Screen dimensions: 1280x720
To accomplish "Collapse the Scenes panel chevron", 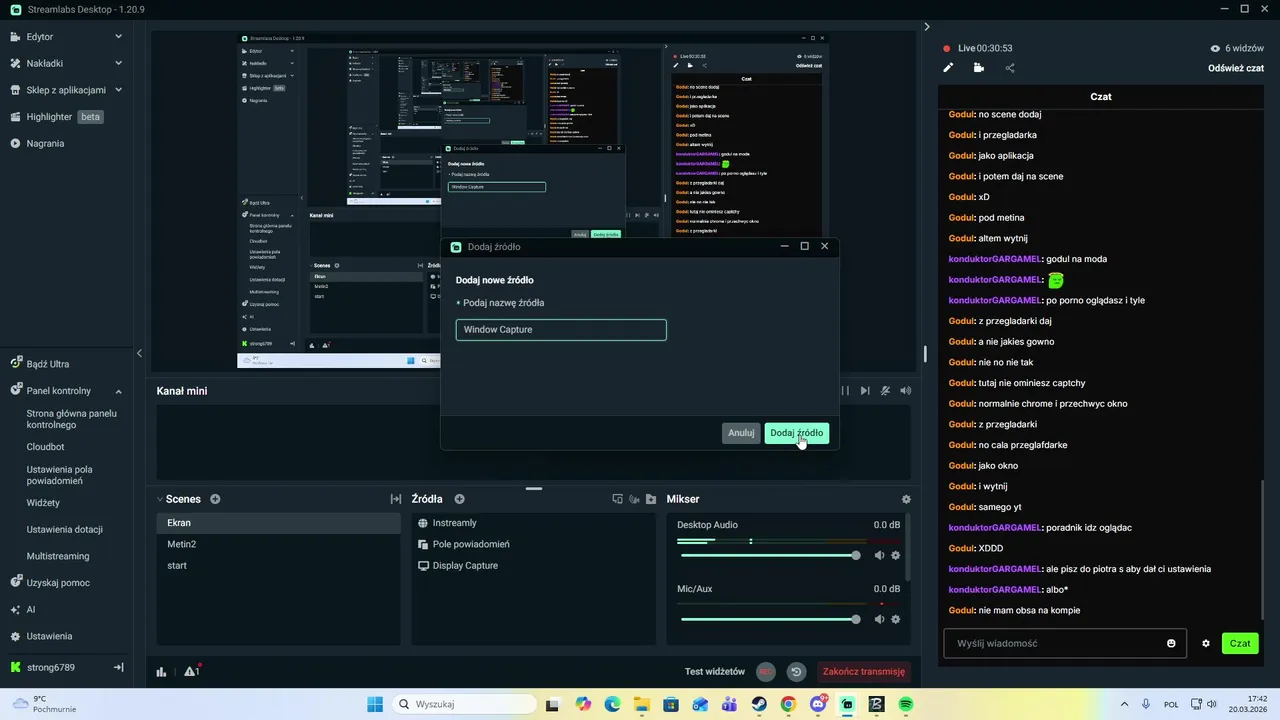I will [x=160, y=499].
